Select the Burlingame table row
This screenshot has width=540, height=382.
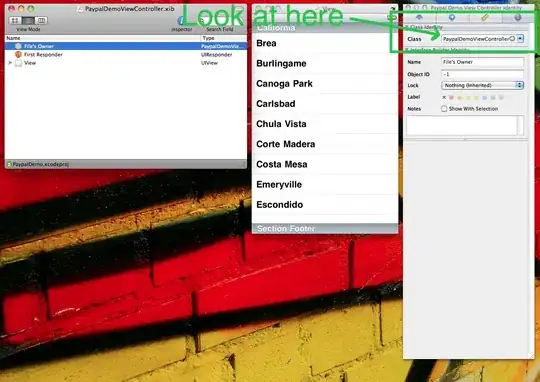(325, 63)
